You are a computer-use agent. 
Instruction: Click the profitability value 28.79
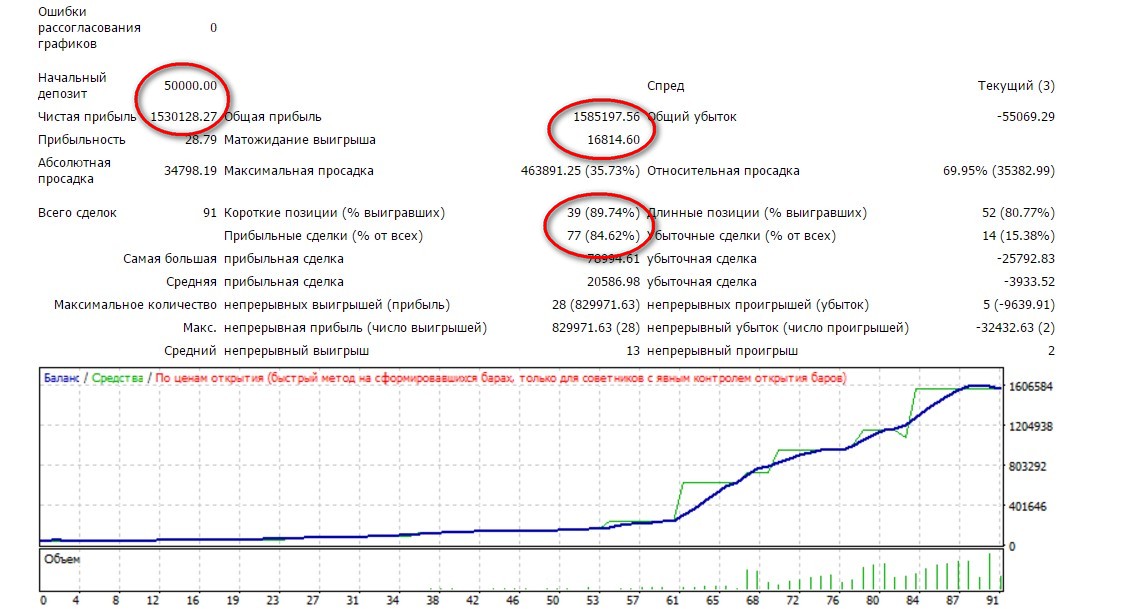pos(198,140)
